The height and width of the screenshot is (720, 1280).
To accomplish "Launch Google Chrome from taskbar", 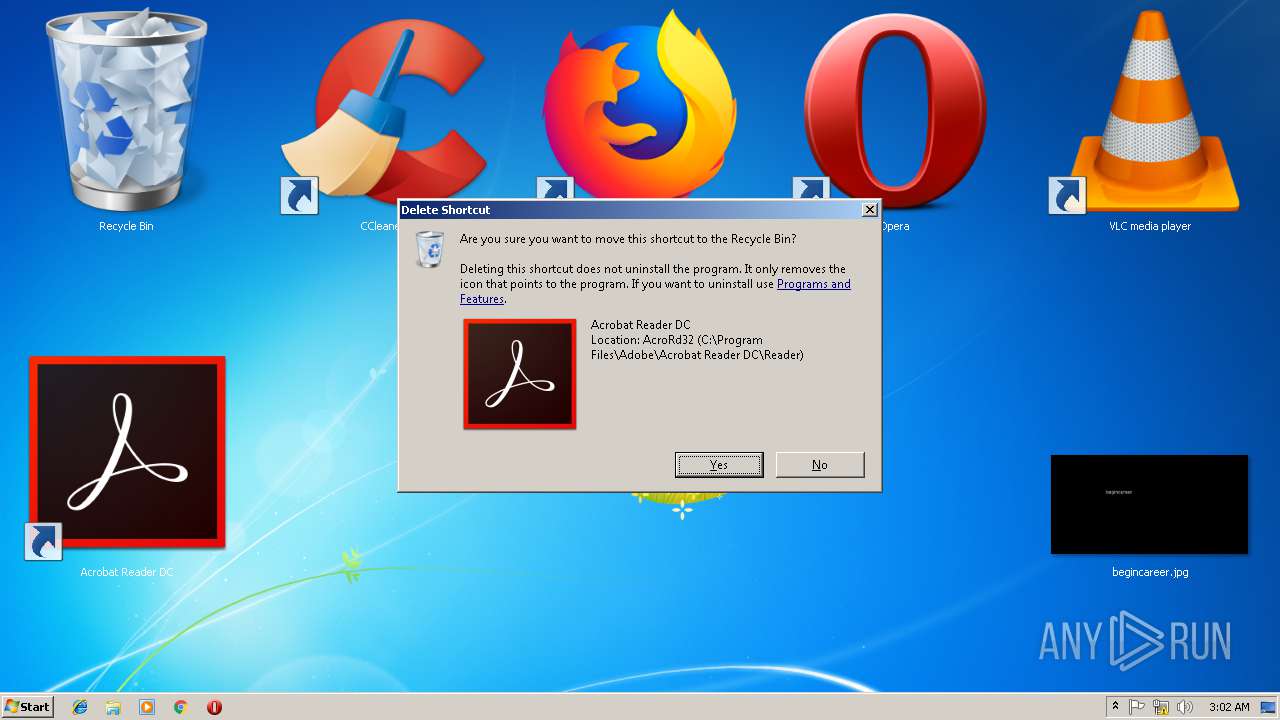I will click(x=181, y=707).
